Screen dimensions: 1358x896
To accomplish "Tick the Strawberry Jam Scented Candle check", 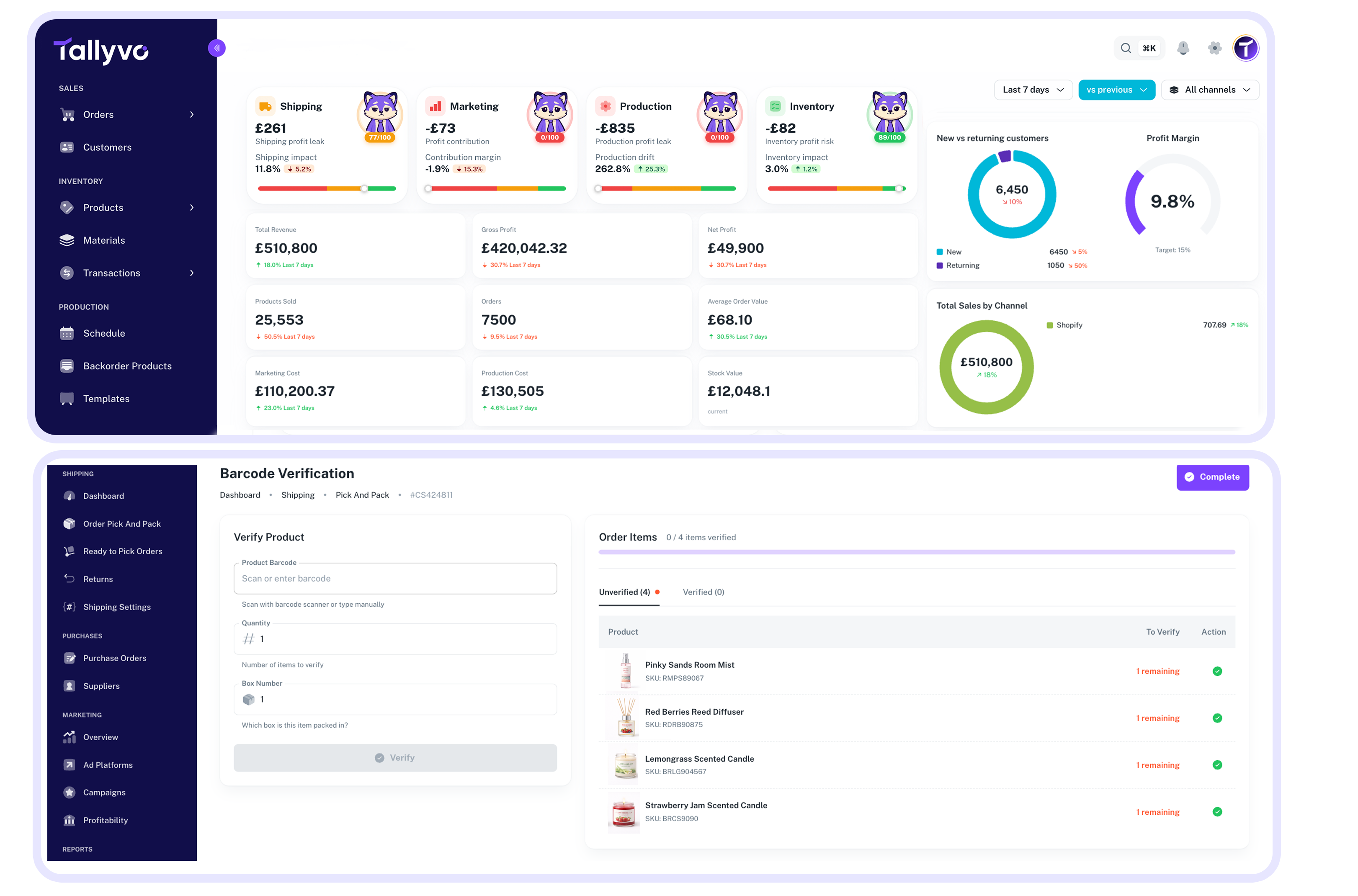I will 1217,811.
